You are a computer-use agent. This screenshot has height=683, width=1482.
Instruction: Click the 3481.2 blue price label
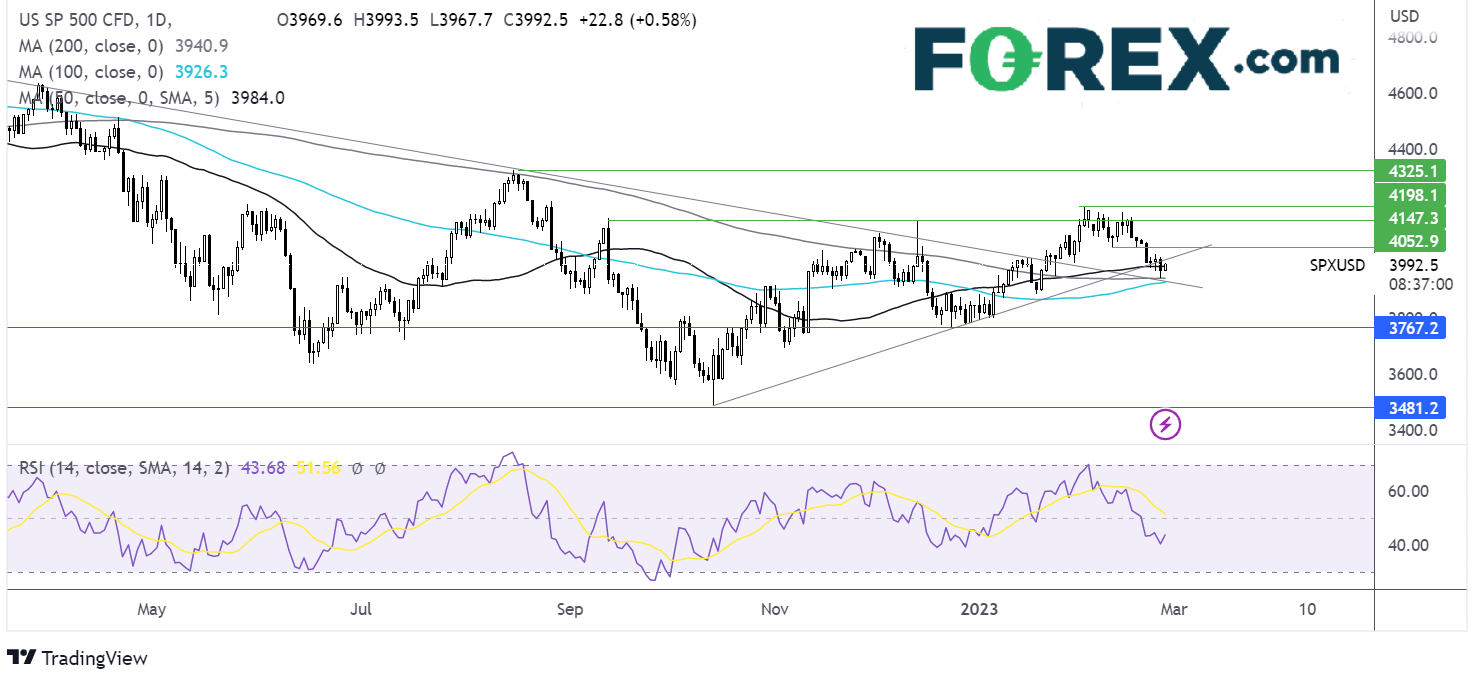pyautogui.click(x=1410, y=408)
